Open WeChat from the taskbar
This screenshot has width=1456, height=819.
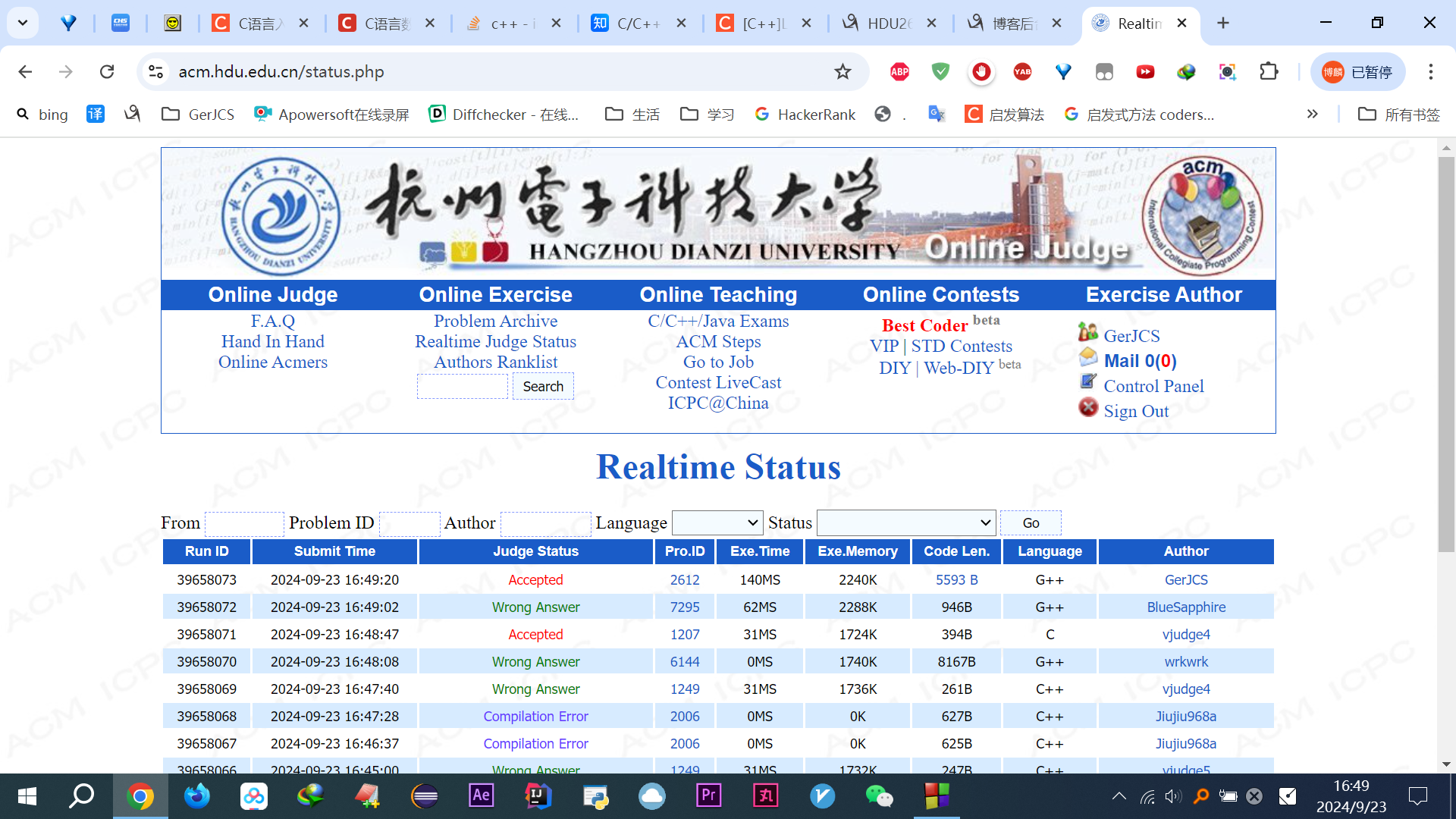[879, 795]
